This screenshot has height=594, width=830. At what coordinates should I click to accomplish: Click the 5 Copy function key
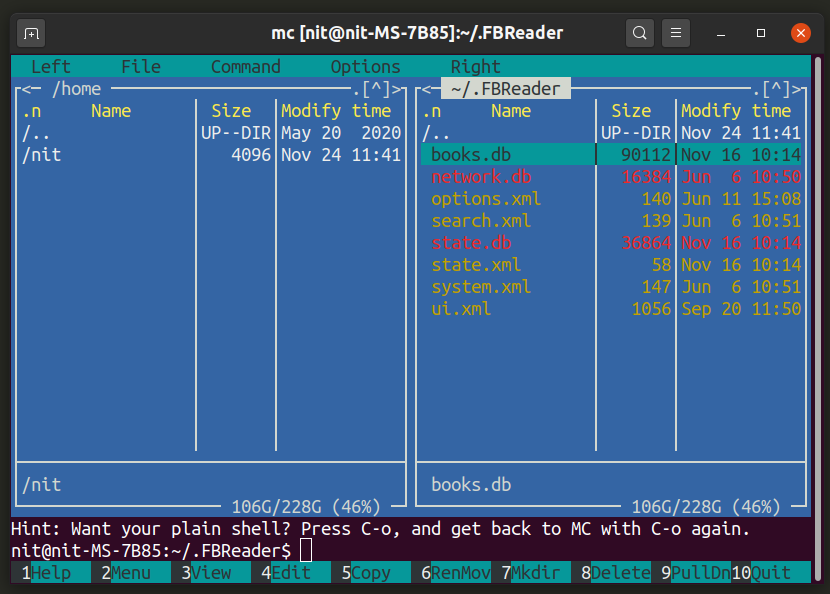[x=371, y=573]
